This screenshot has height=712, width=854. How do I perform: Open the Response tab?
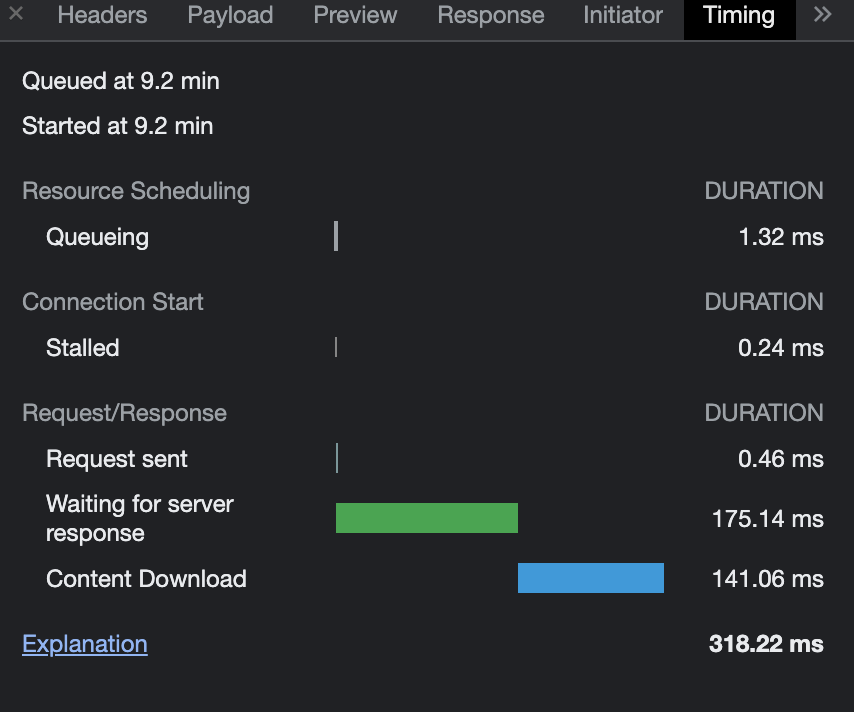coord(490,15)
